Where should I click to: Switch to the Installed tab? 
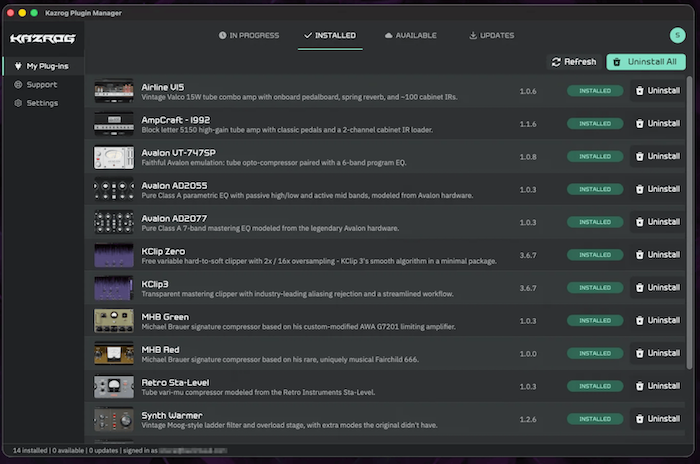tap(330, 35)
